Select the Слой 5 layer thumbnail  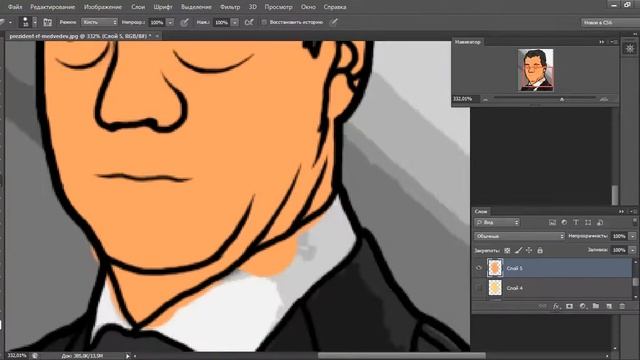point(495,268)
